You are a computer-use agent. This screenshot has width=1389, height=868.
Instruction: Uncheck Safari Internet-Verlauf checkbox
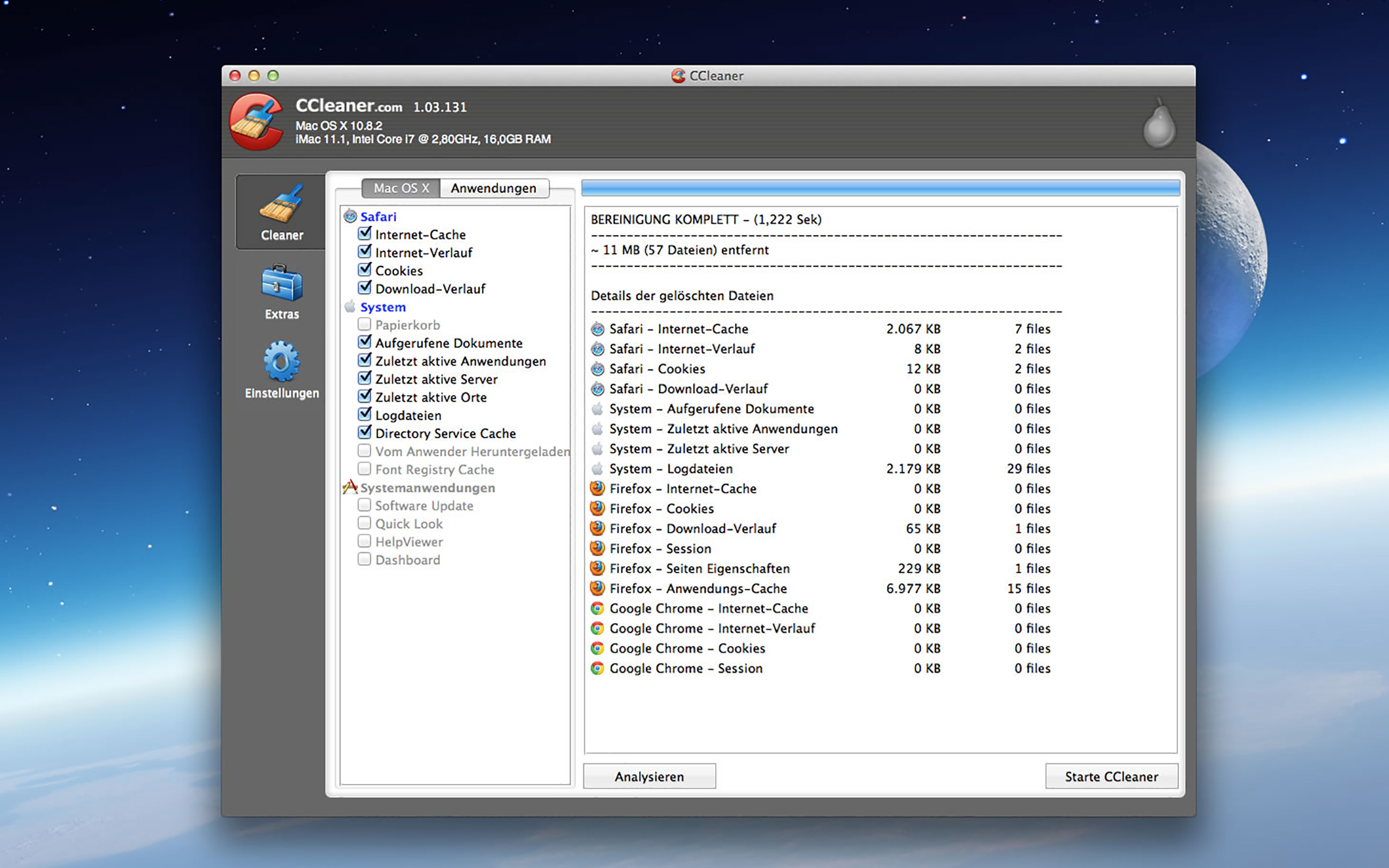(365, 251)
